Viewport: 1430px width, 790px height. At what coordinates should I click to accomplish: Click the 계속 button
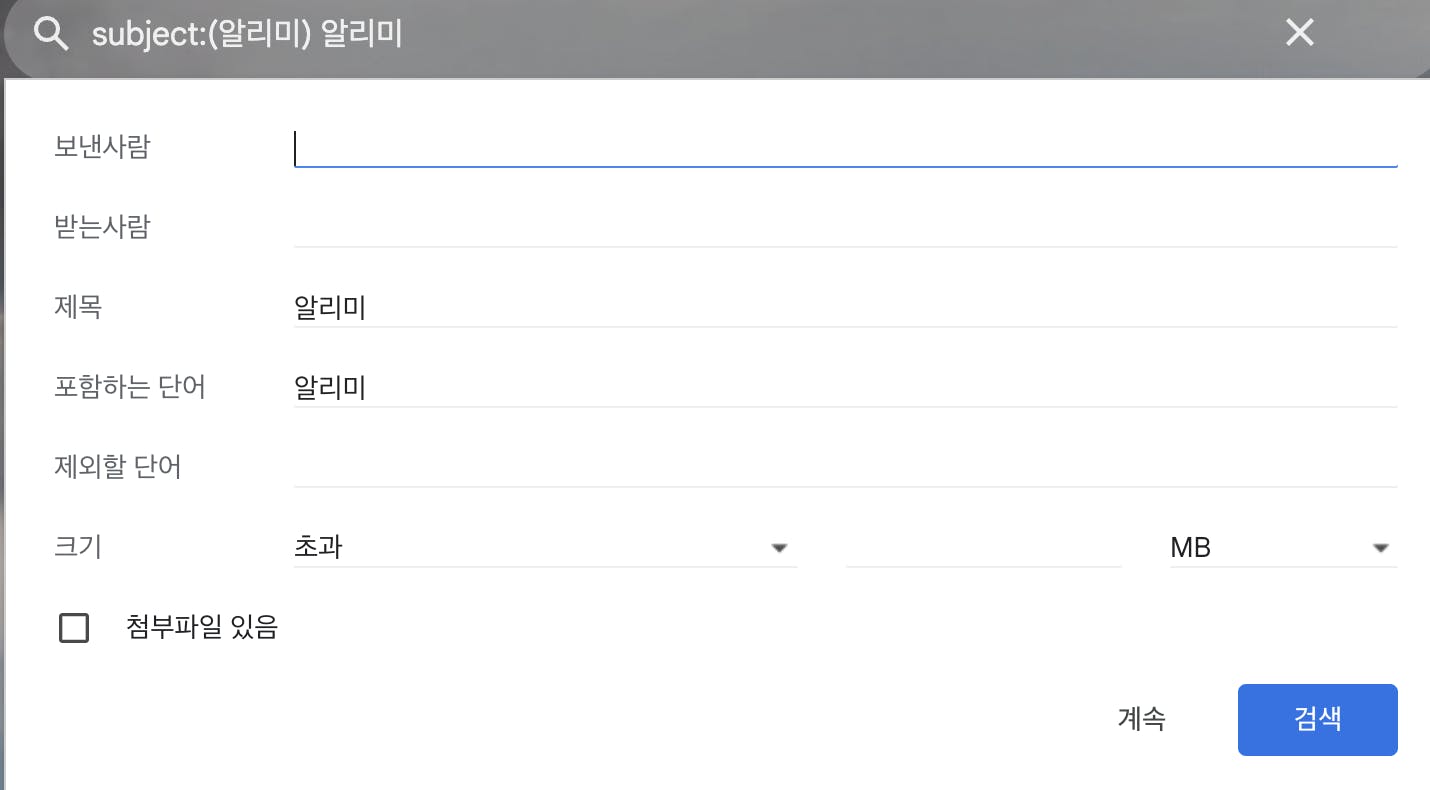(x=1141, y=719)
